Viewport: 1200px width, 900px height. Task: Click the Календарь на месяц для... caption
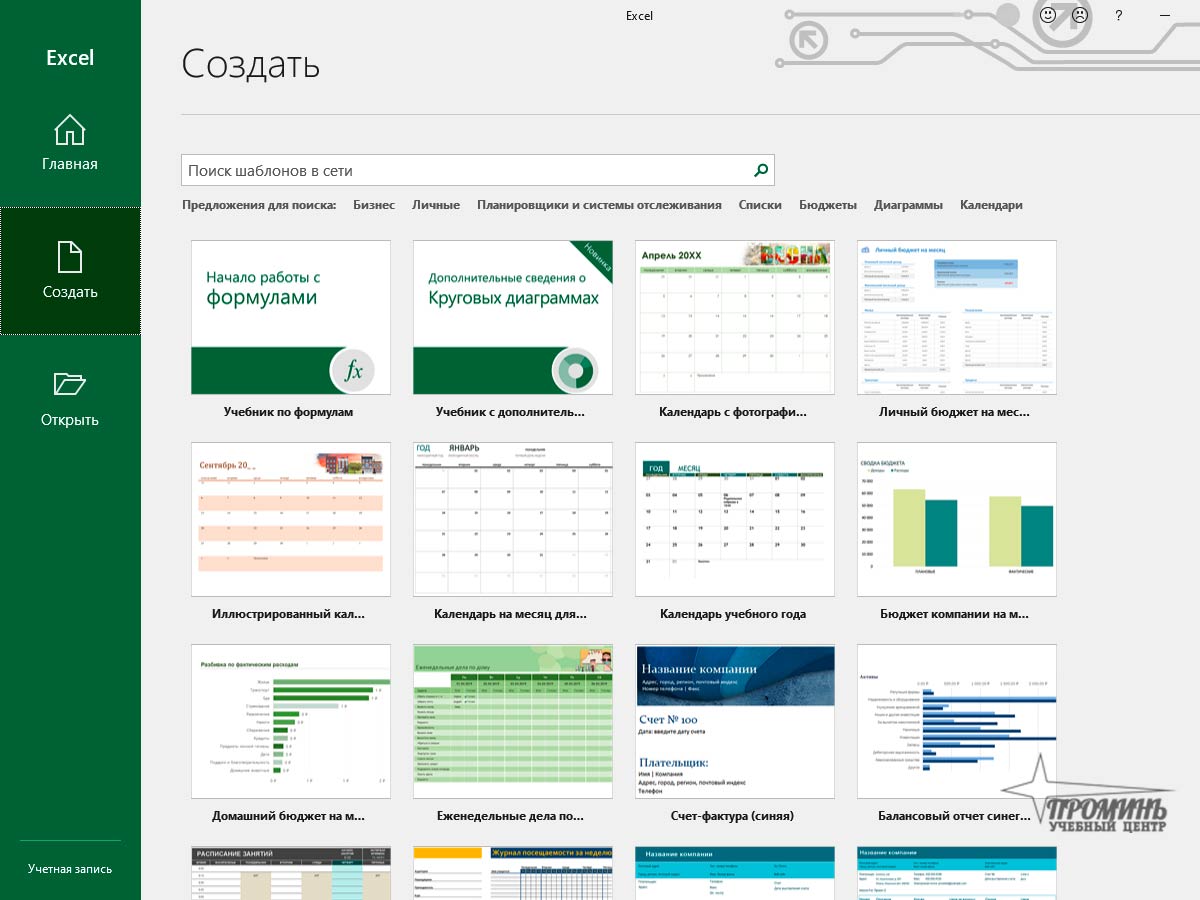(x=510, y=614)
